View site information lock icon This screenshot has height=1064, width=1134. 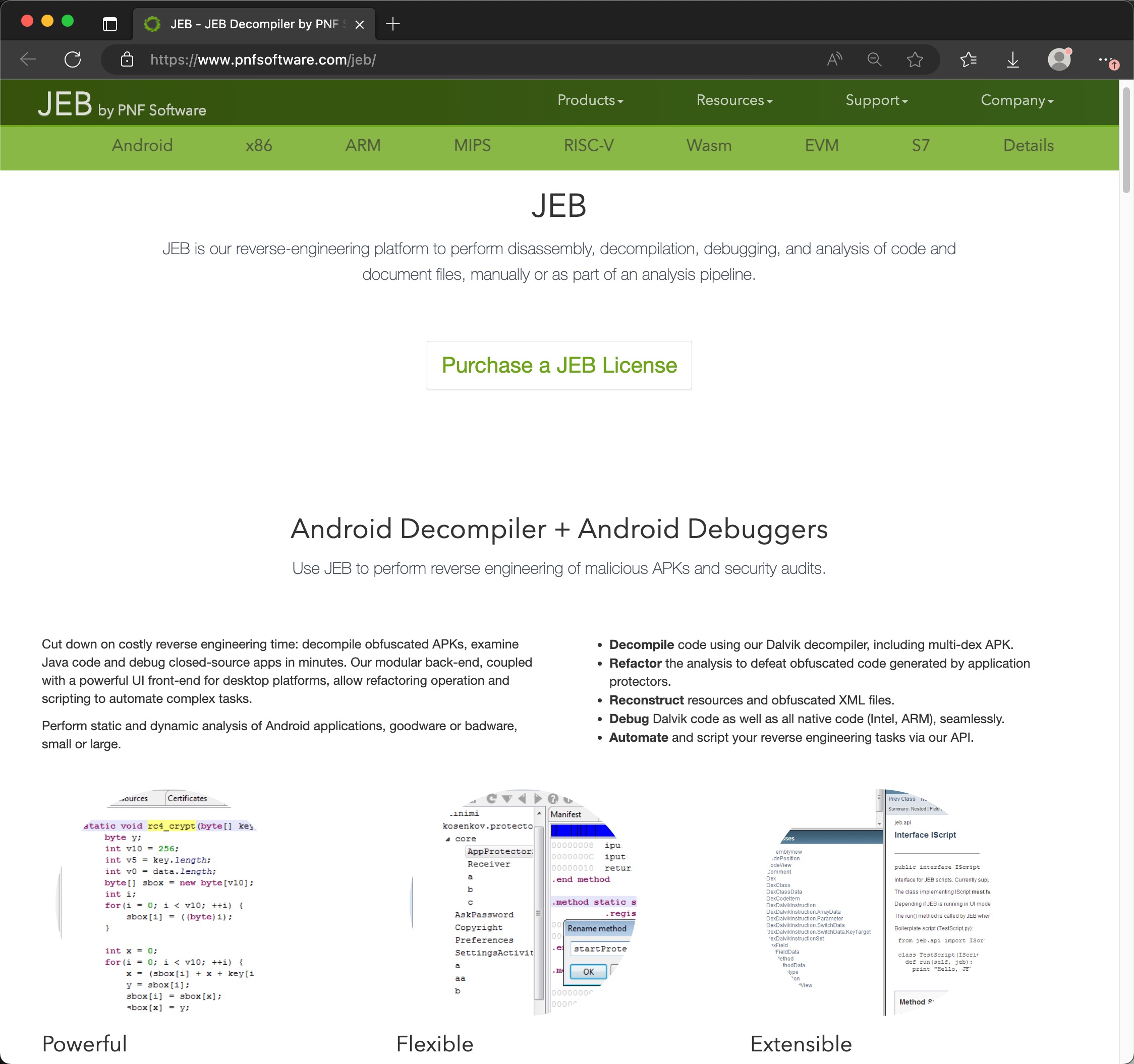tap(127, 60)
